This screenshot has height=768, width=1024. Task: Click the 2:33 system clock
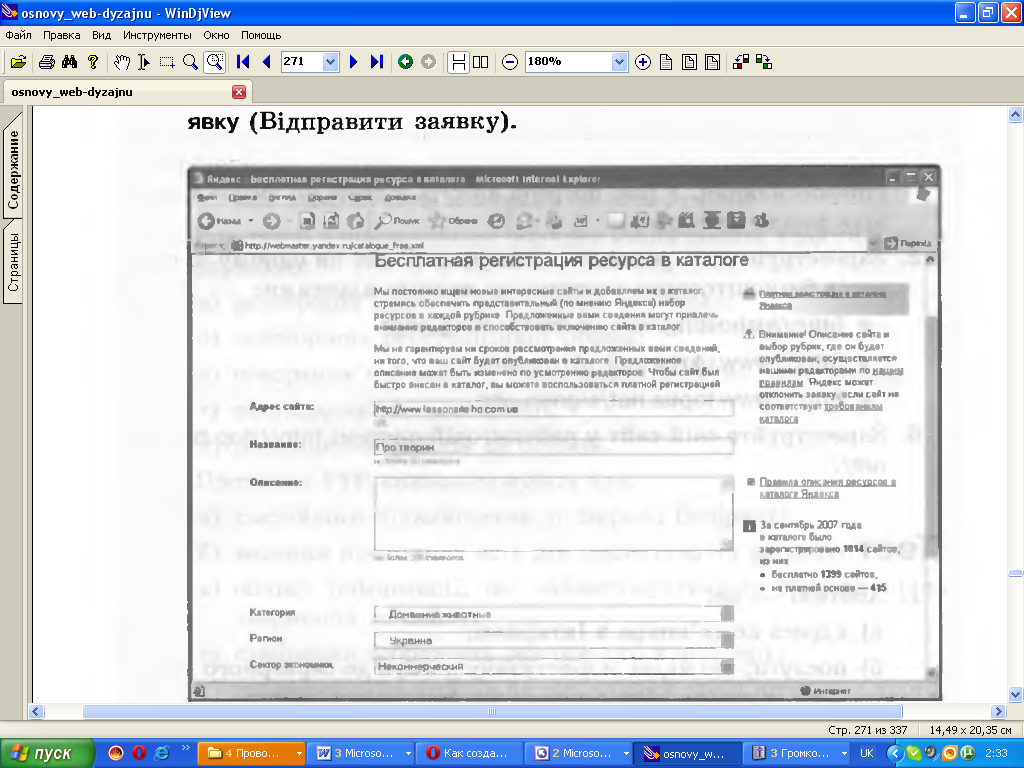[x=997, y=754]
